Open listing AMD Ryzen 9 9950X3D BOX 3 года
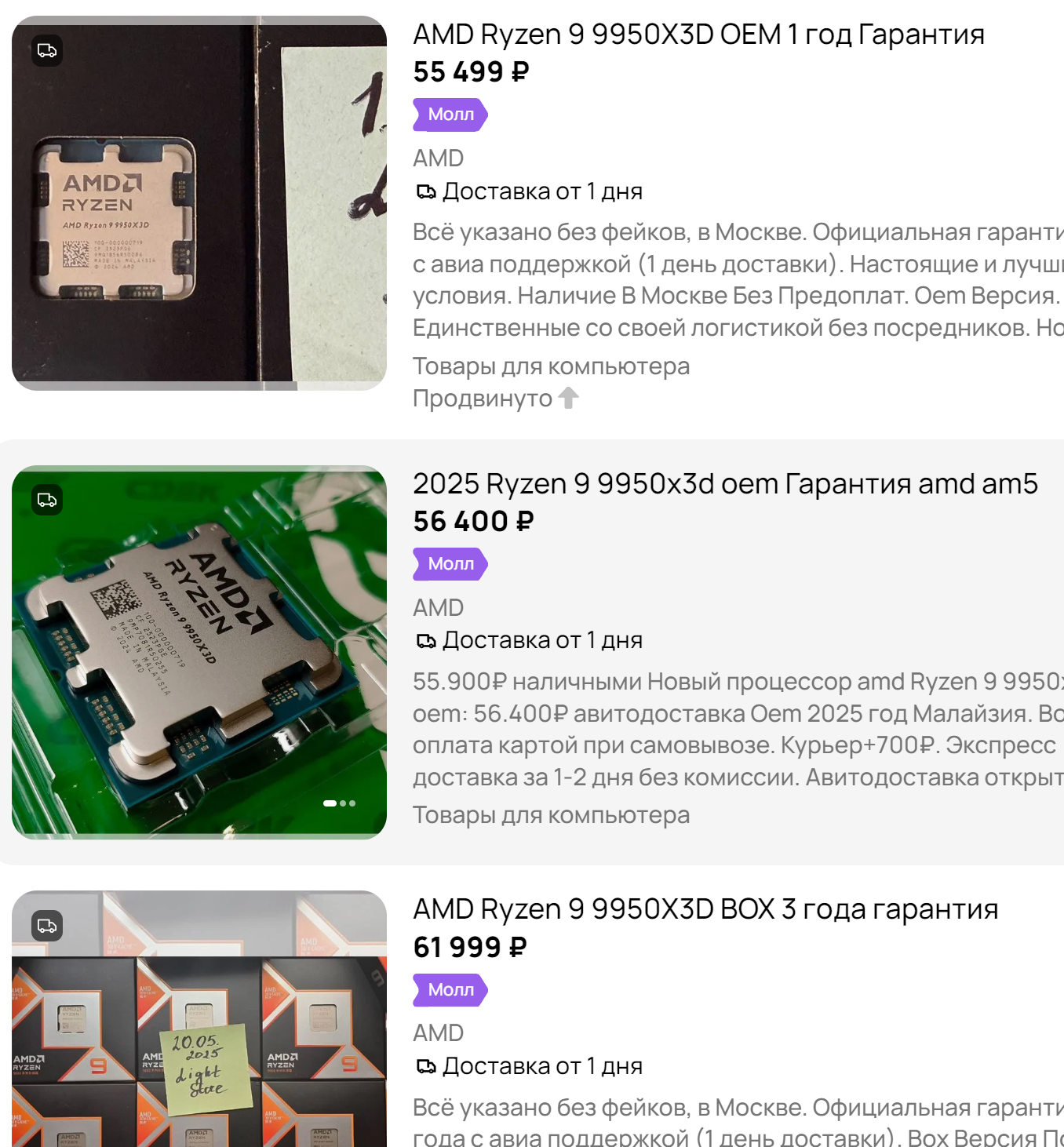Screen dimensions: 1064x1147 705,909
